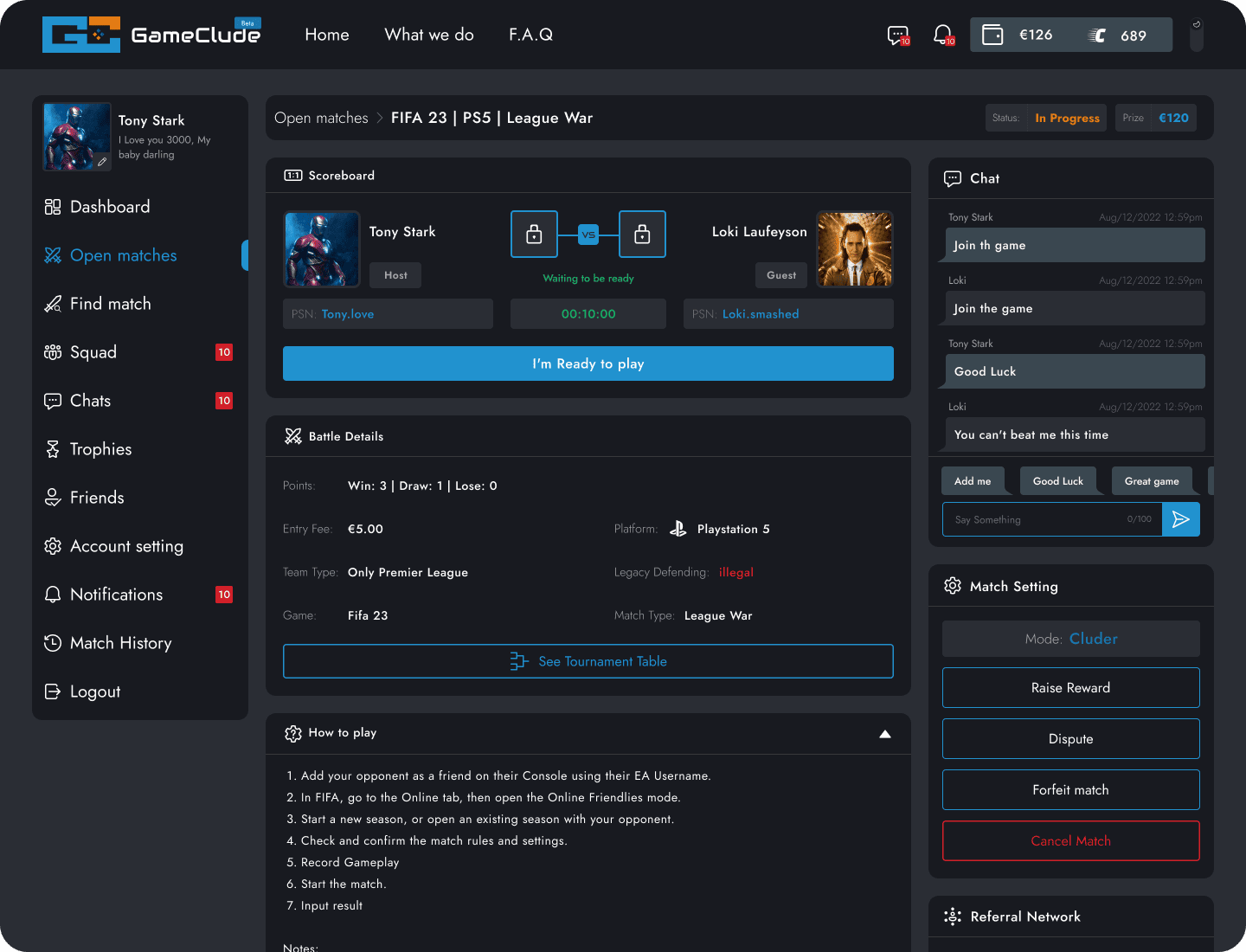Click the Beta tag on the logo
1246x952 pixels.
pos(247,23)
